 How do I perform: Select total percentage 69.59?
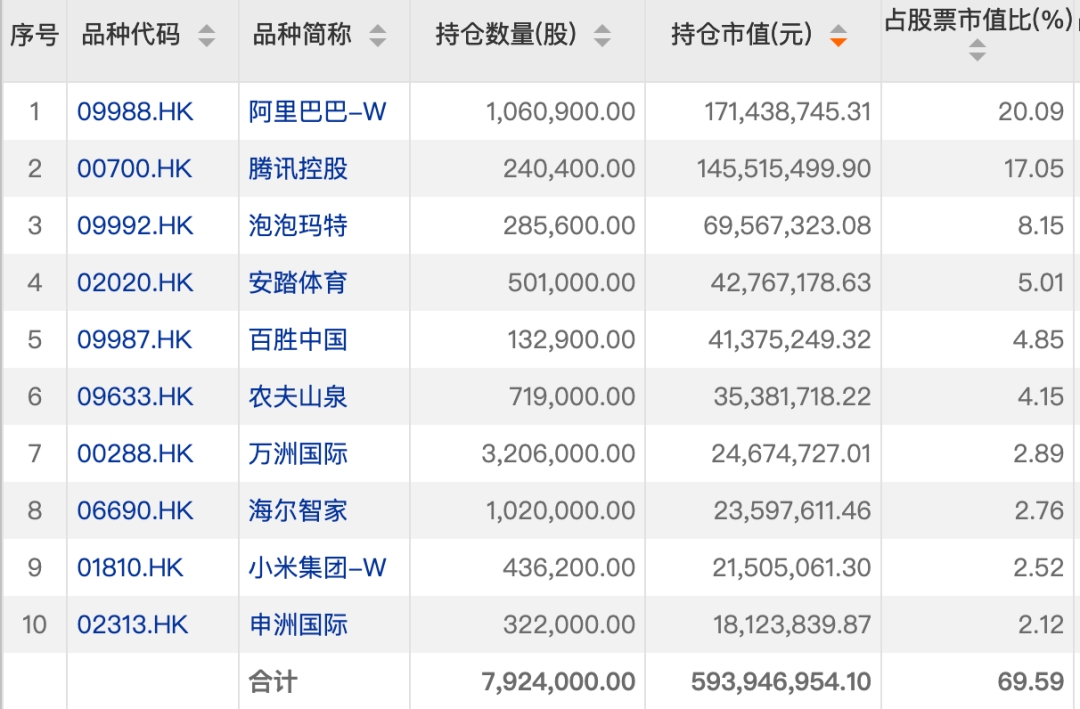[1031, 682]
